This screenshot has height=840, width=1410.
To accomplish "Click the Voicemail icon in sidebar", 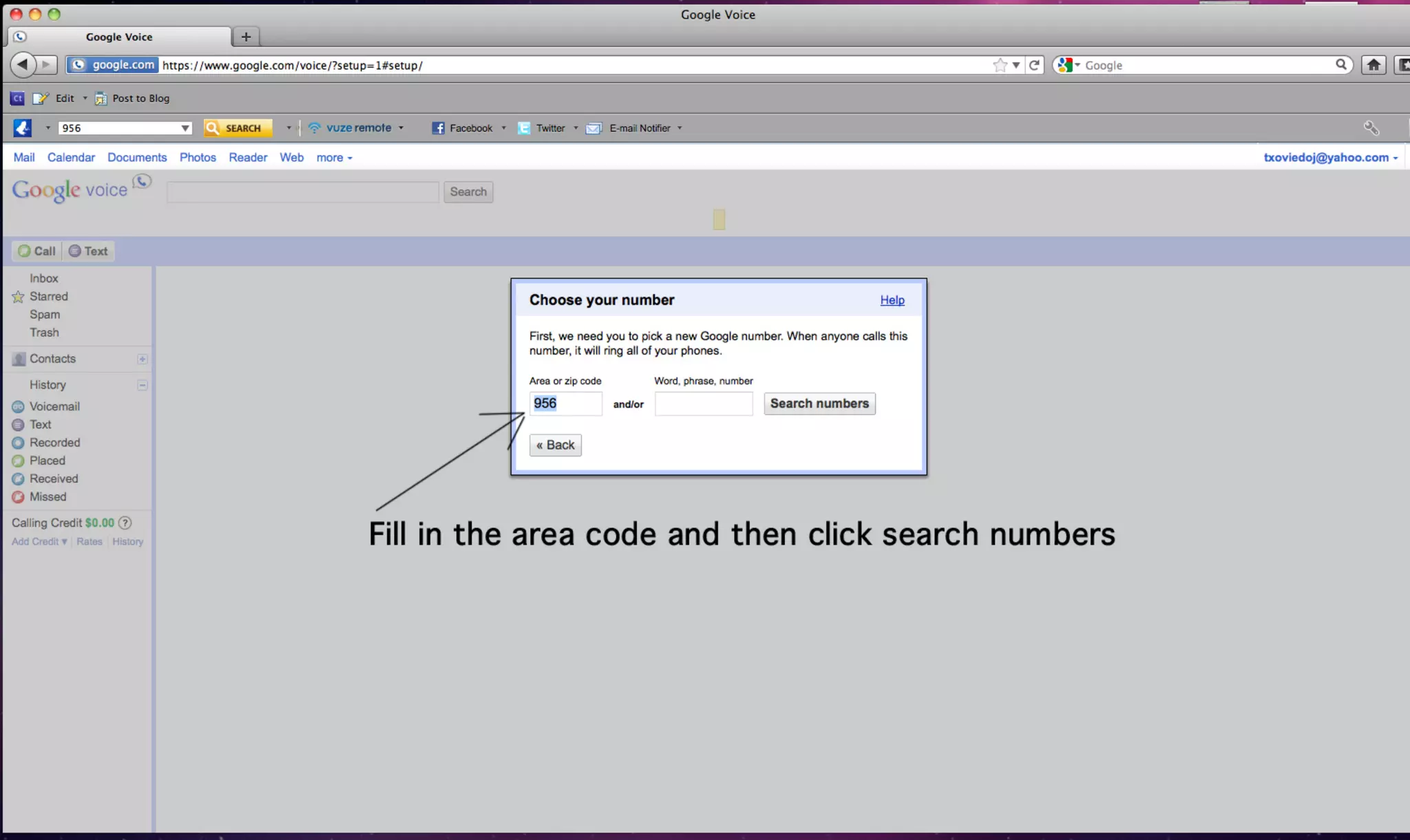I will click(x=18, y=407).
